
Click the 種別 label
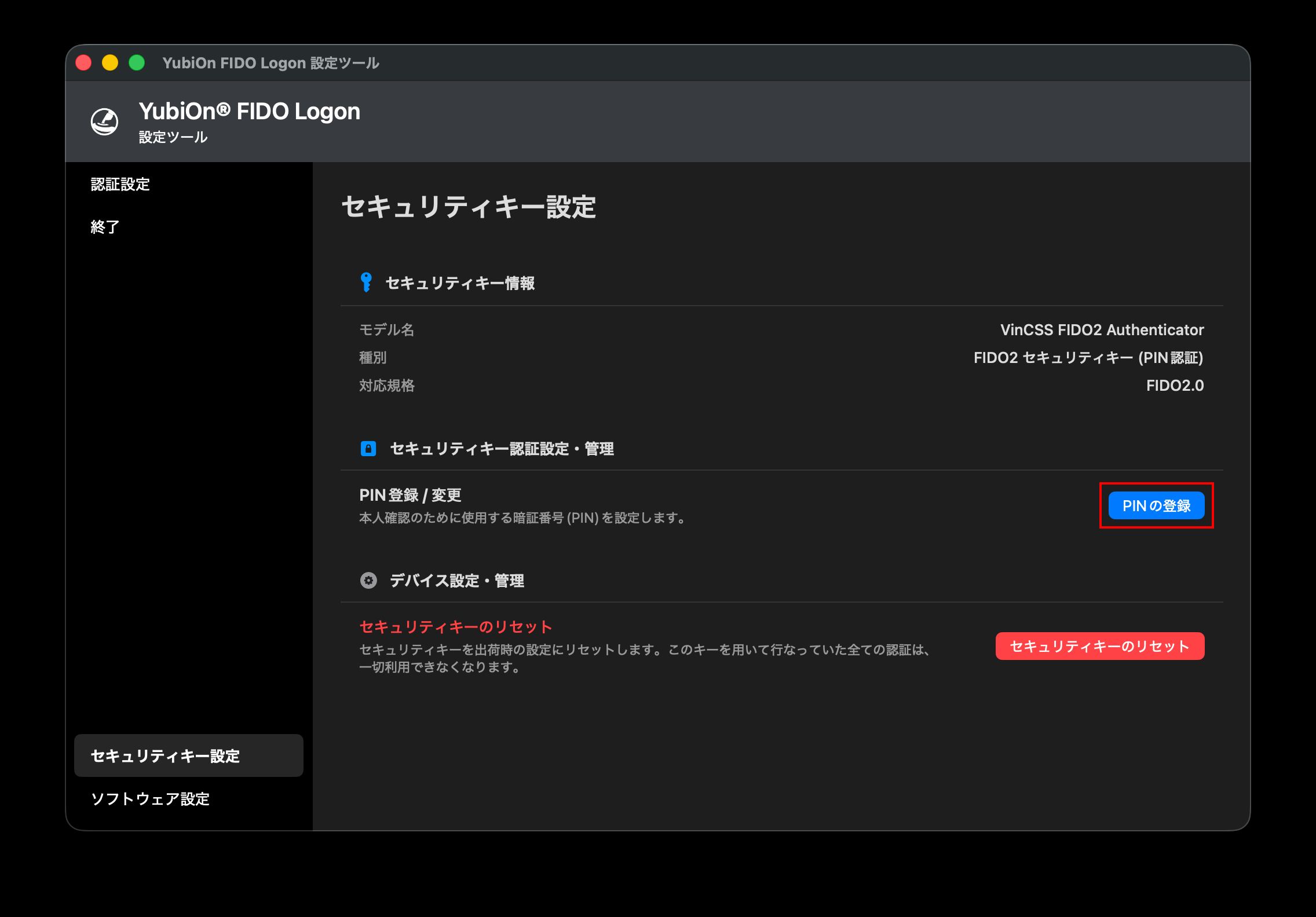pyautogui.click(x=373, y=358)
